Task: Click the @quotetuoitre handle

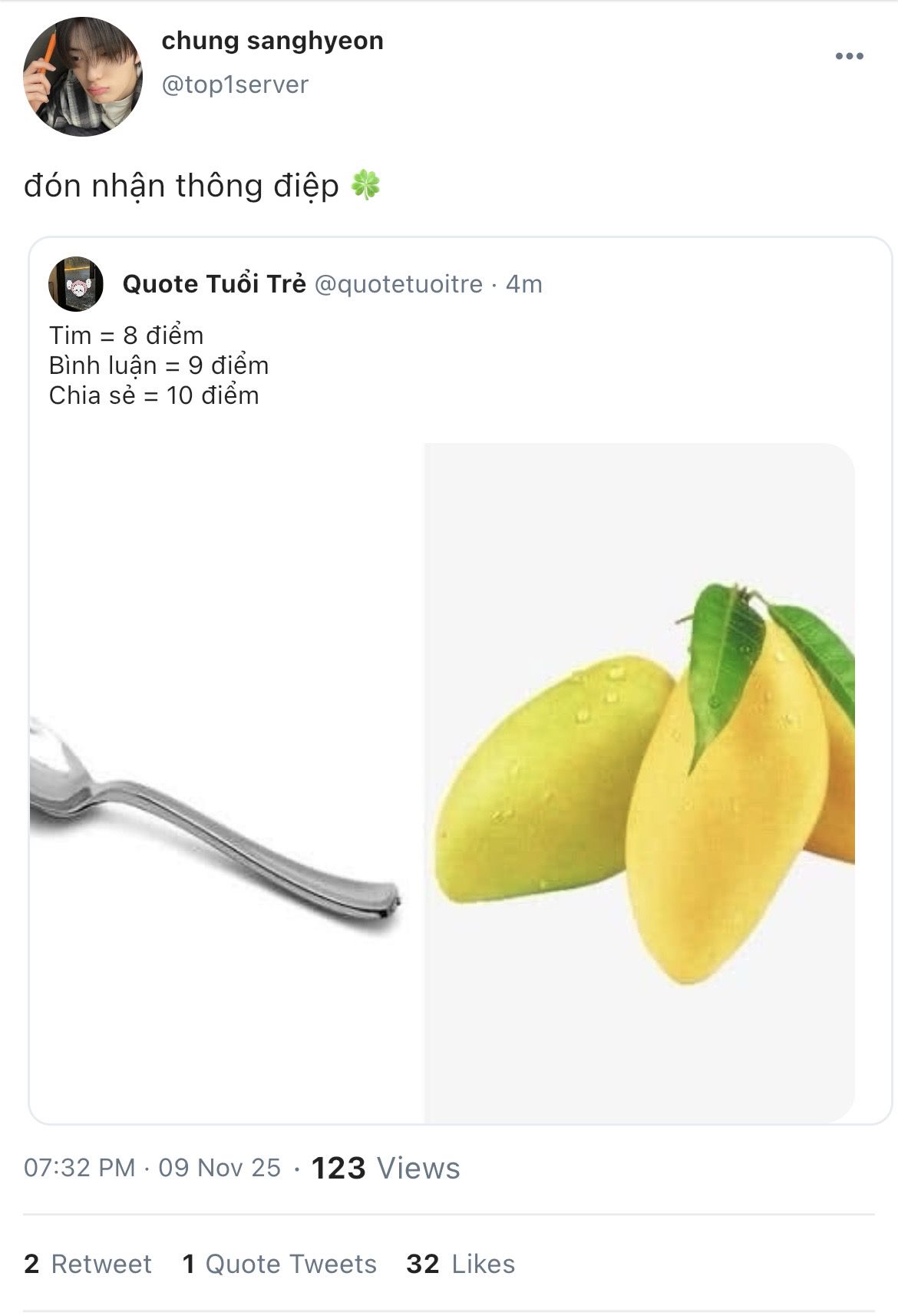Action: point(398,284)
